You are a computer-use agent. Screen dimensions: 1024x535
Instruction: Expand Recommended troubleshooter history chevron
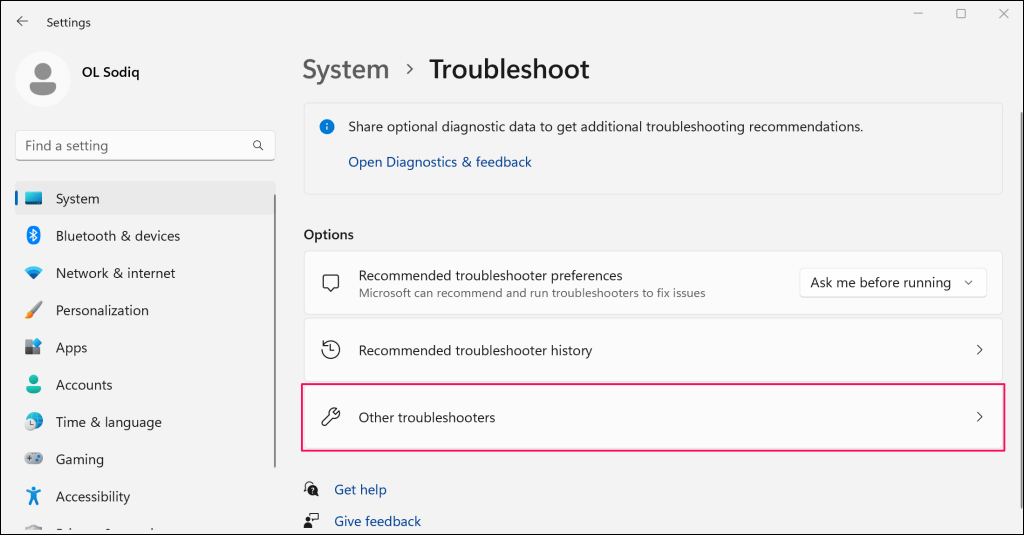979,350
